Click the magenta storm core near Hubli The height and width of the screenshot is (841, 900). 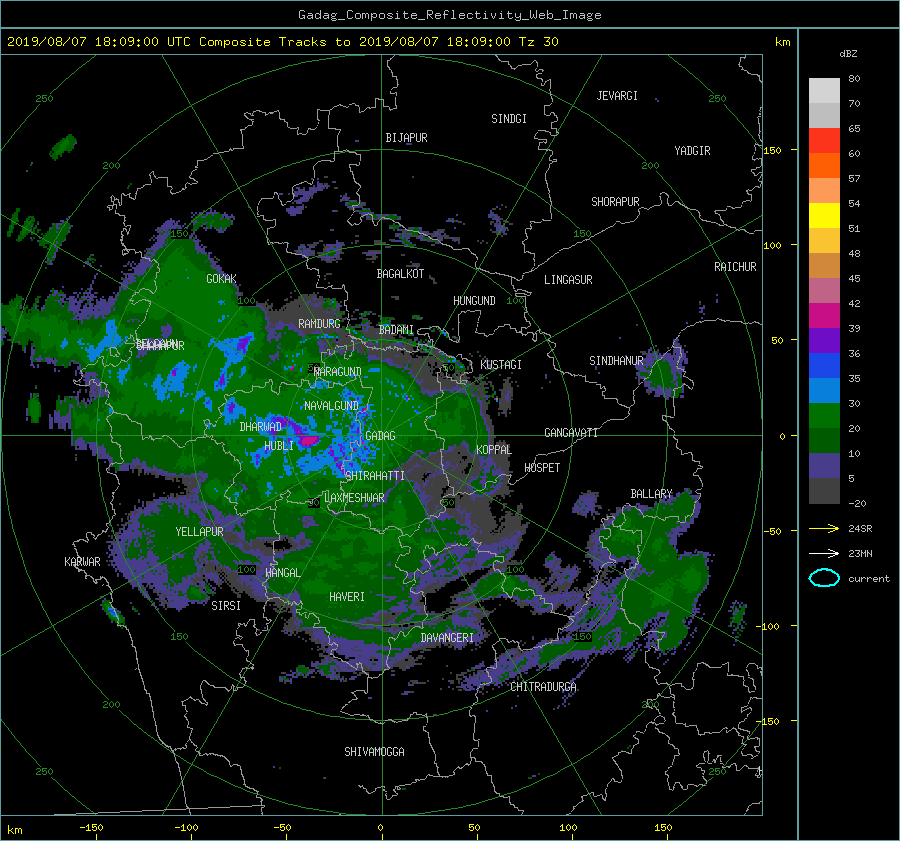[x=309, y=440]
